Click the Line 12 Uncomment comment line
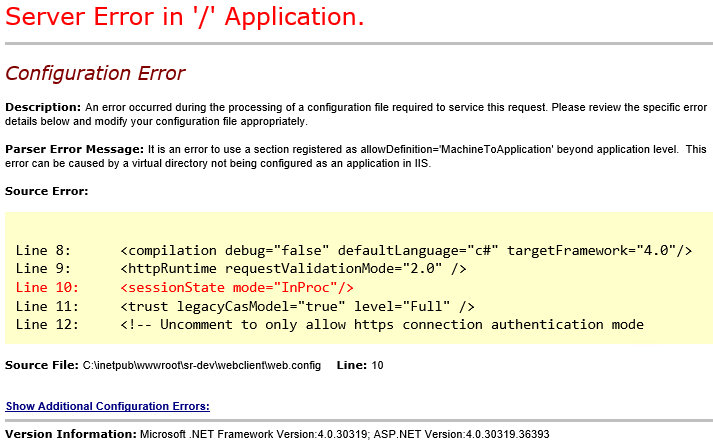713x447 pixels. (x=330, y=324)
